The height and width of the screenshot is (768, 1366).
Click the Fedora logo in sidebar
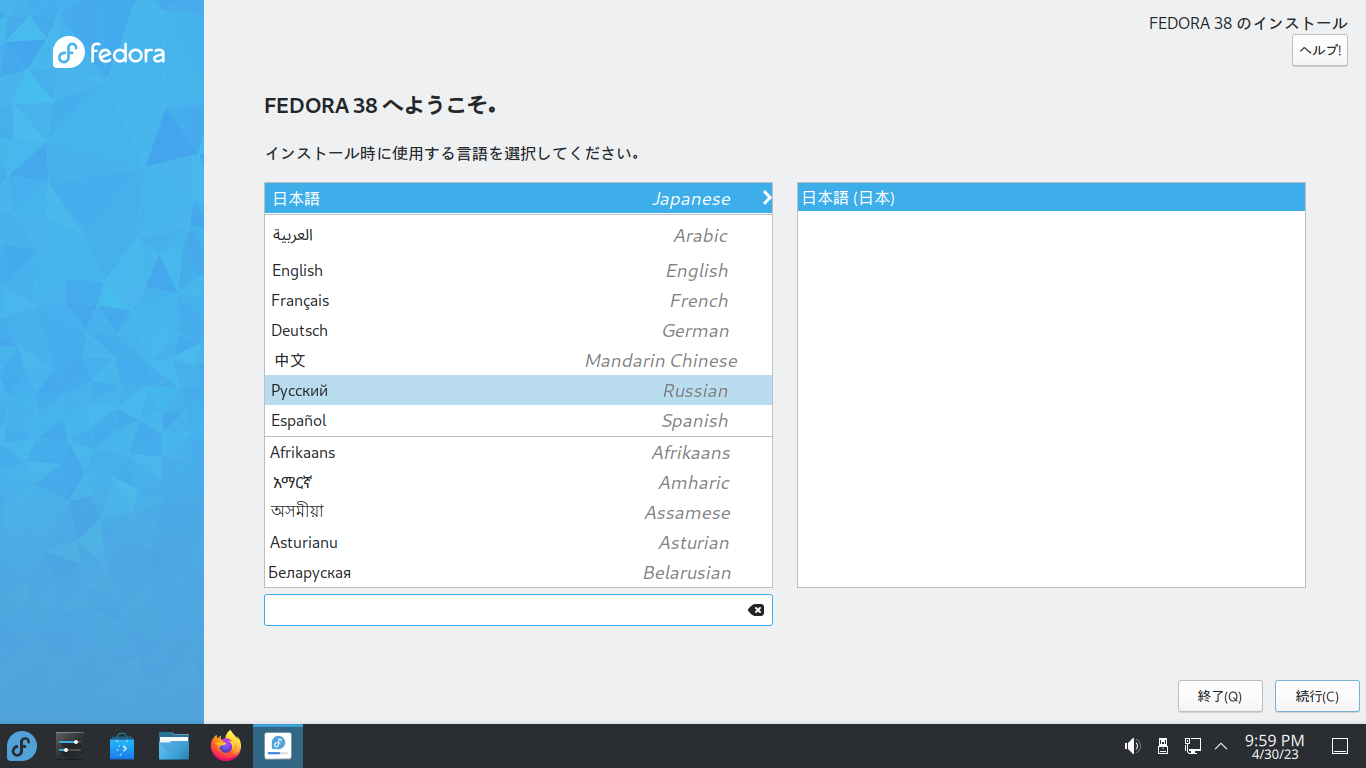109,52
